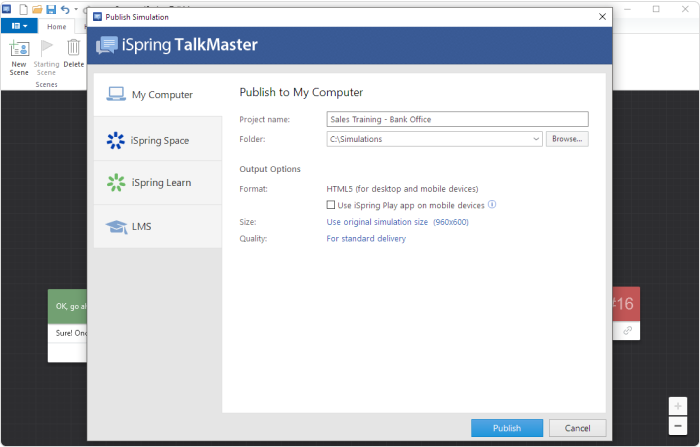Viewport: 700px width, 447px height.
Task: Click New Scene in the ribbon
Action: point(19,58)
